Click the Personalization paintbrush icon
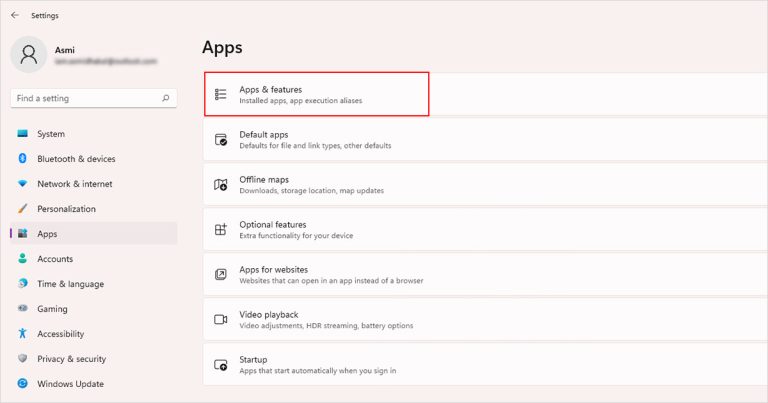The height and width of the screenshot is (403, 768). pyautogui.click(x=22, y=209)
